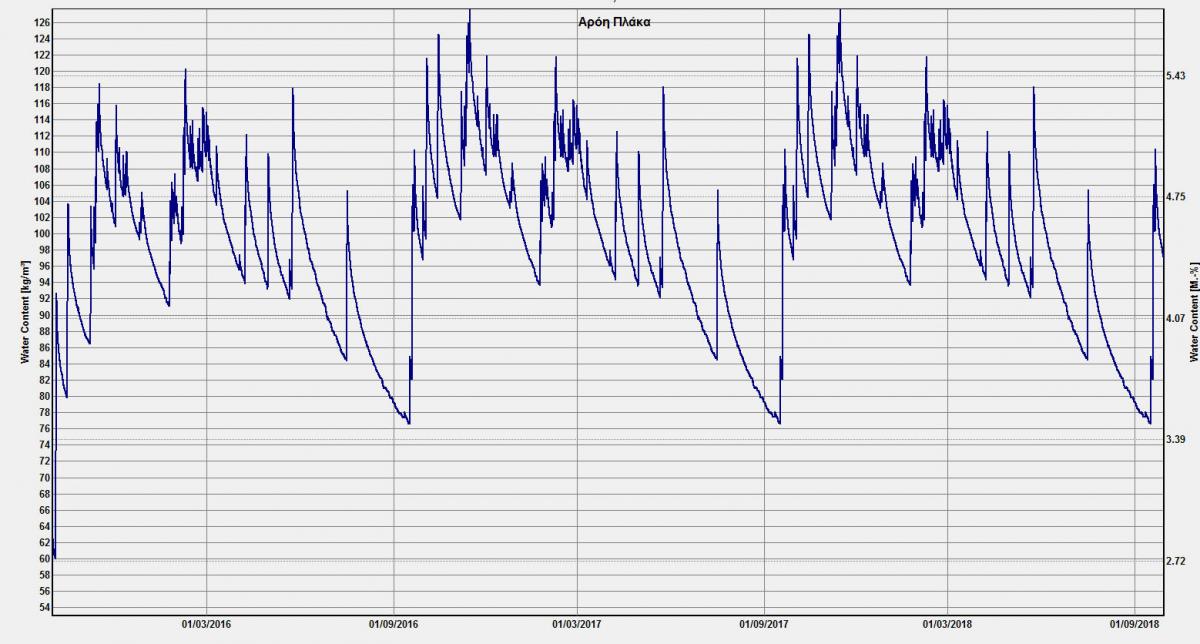Click the 4.75 right axis value

(1175, 197)
